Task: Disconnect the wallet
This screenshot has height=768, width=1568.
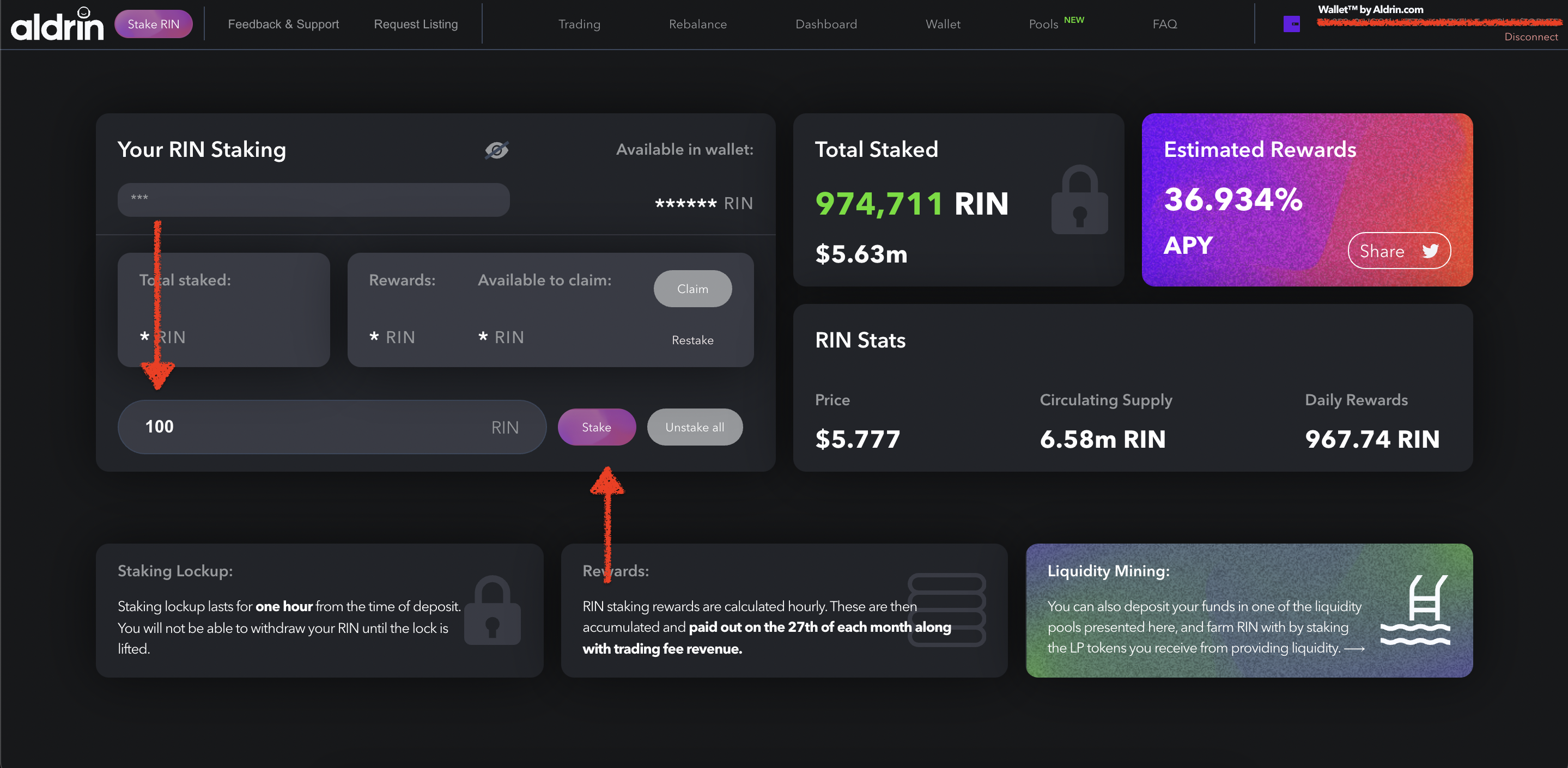Action: pos(1531,36)
